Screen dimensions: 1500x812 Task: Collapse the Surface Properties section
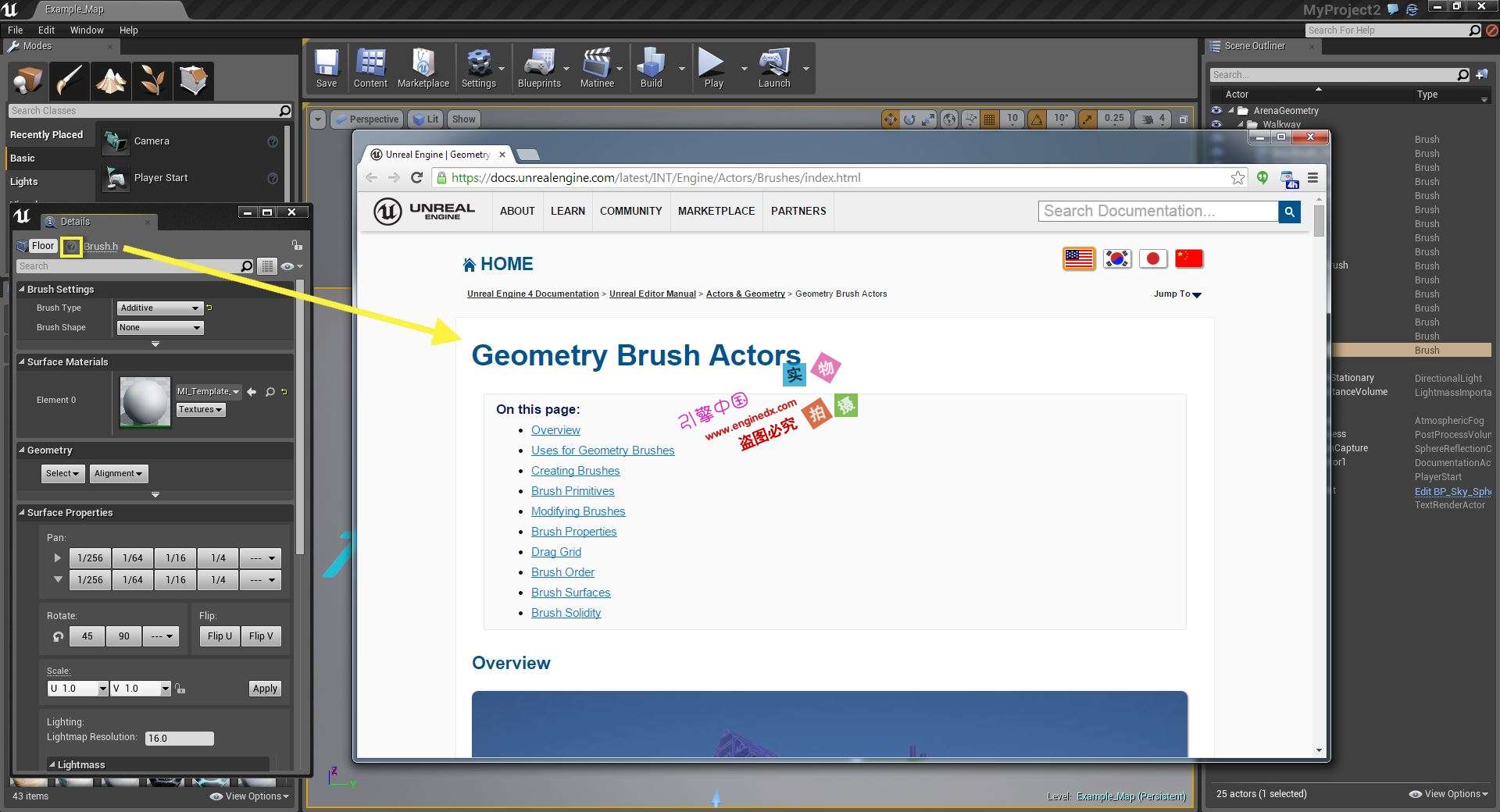[22, 512]
